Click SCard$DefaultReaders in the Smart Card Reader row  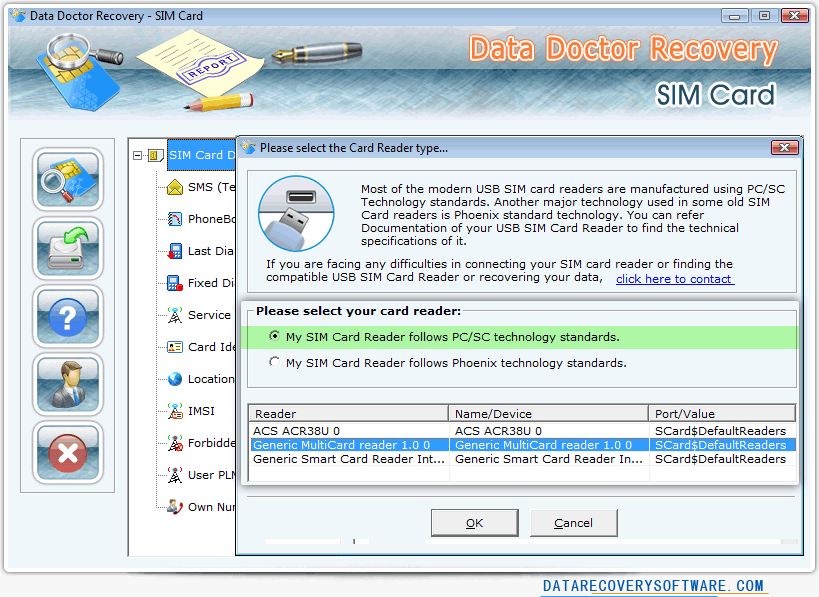(x=723, y=459)
